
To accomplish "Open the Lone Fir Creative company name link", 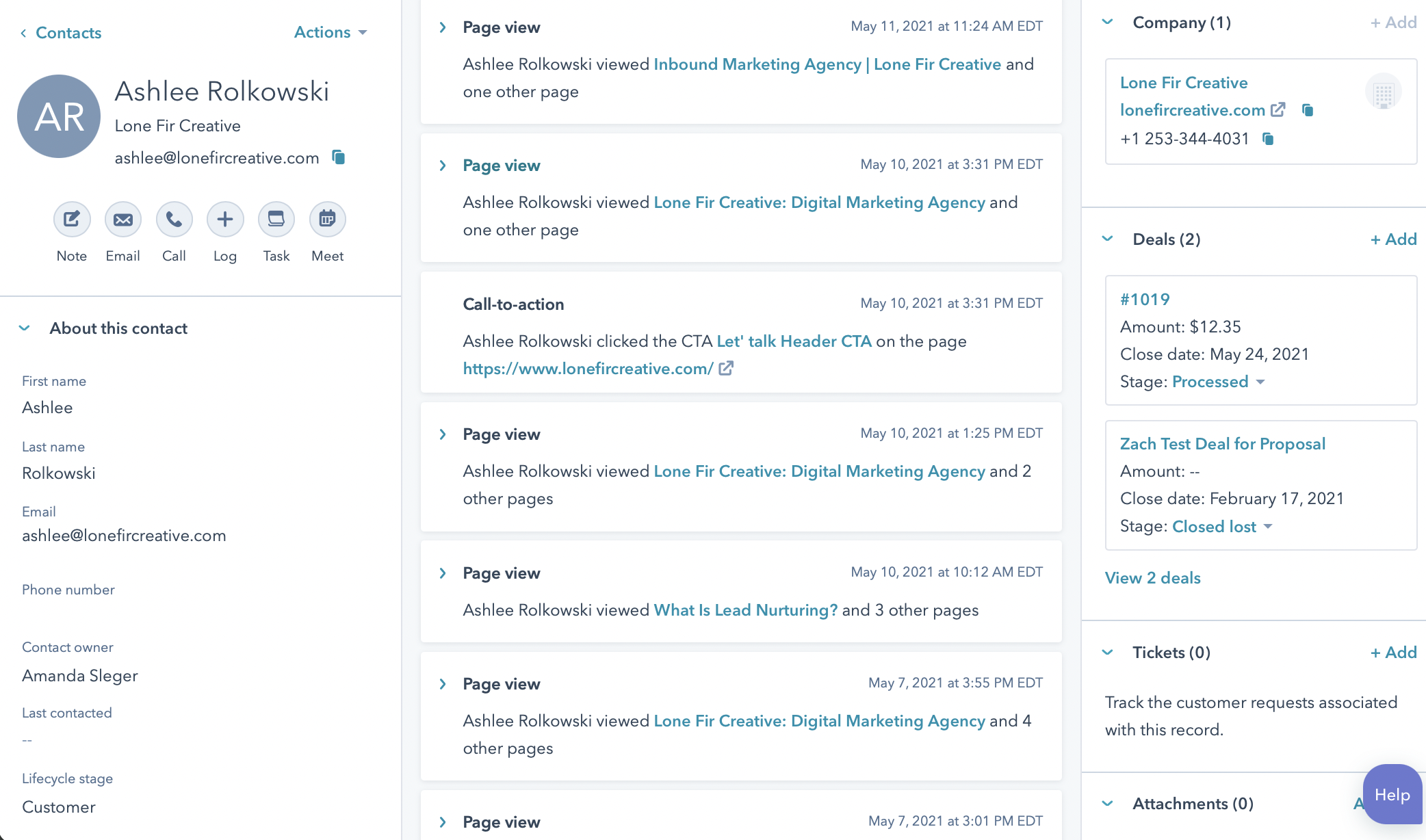I will 1184,83.
